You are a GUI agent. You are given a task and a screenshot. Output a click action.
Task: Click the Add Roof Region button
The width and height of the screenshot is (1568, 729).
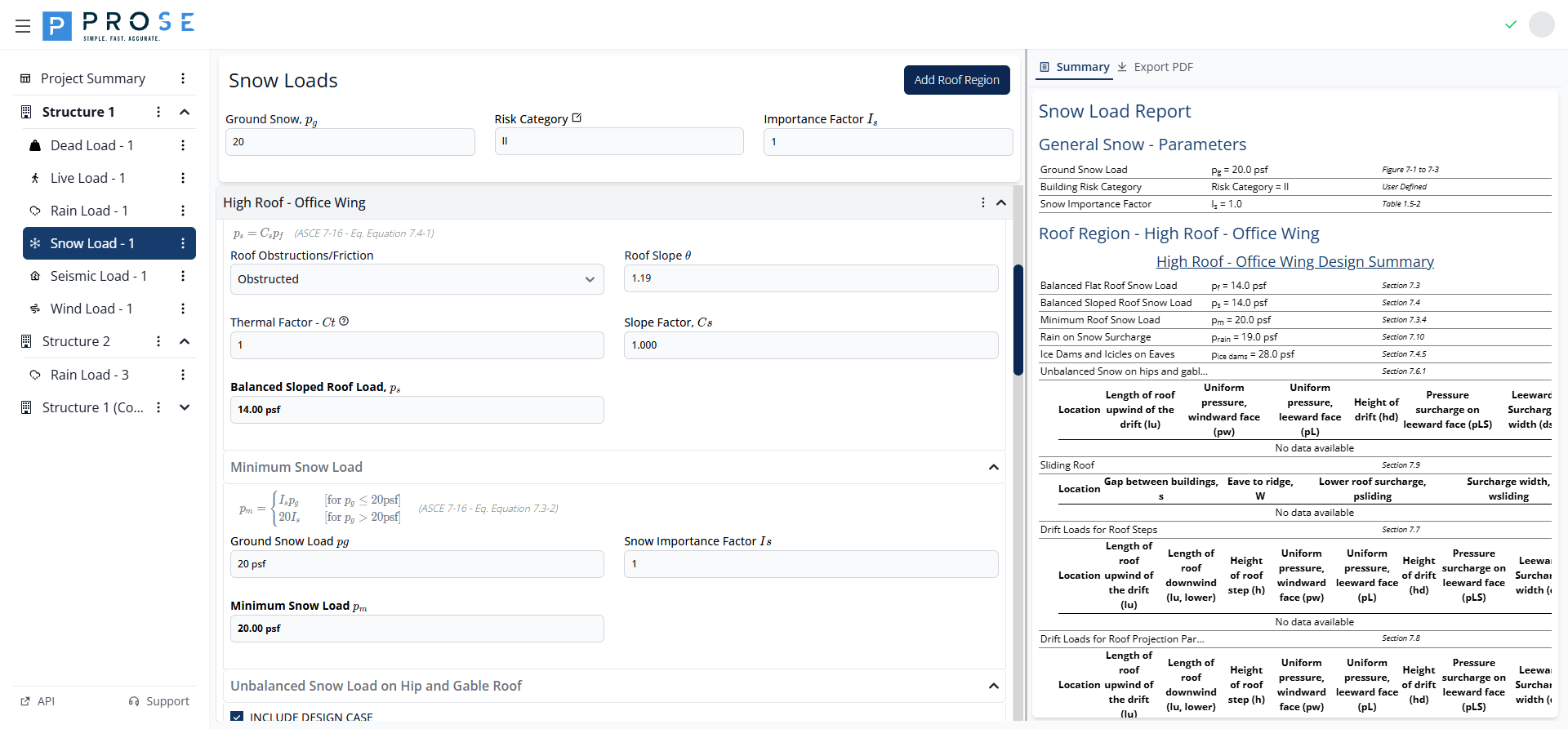click(x=956, y=80)
